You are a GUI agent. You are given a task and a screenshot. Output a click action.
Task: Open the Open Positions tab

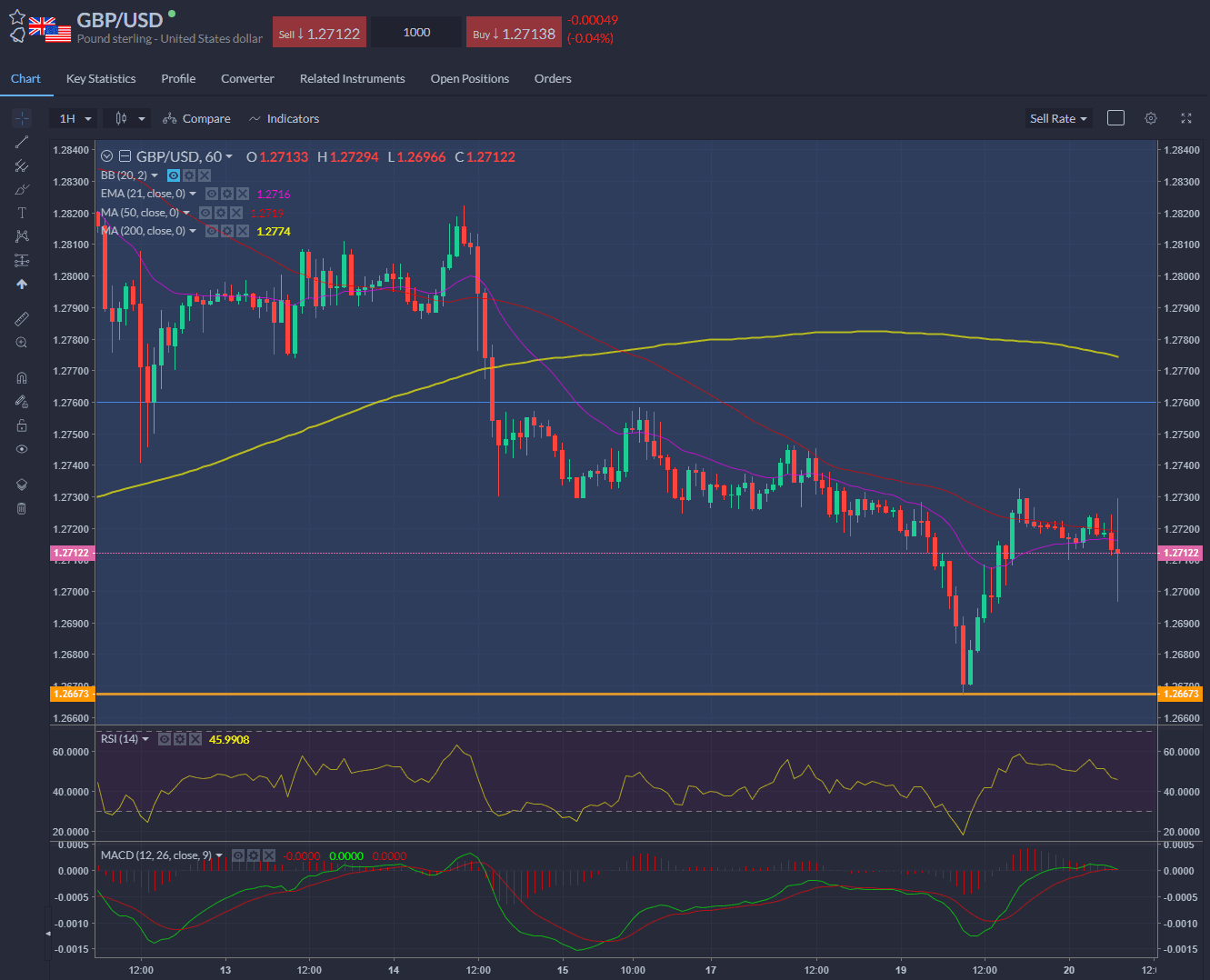tap(470, 78)
